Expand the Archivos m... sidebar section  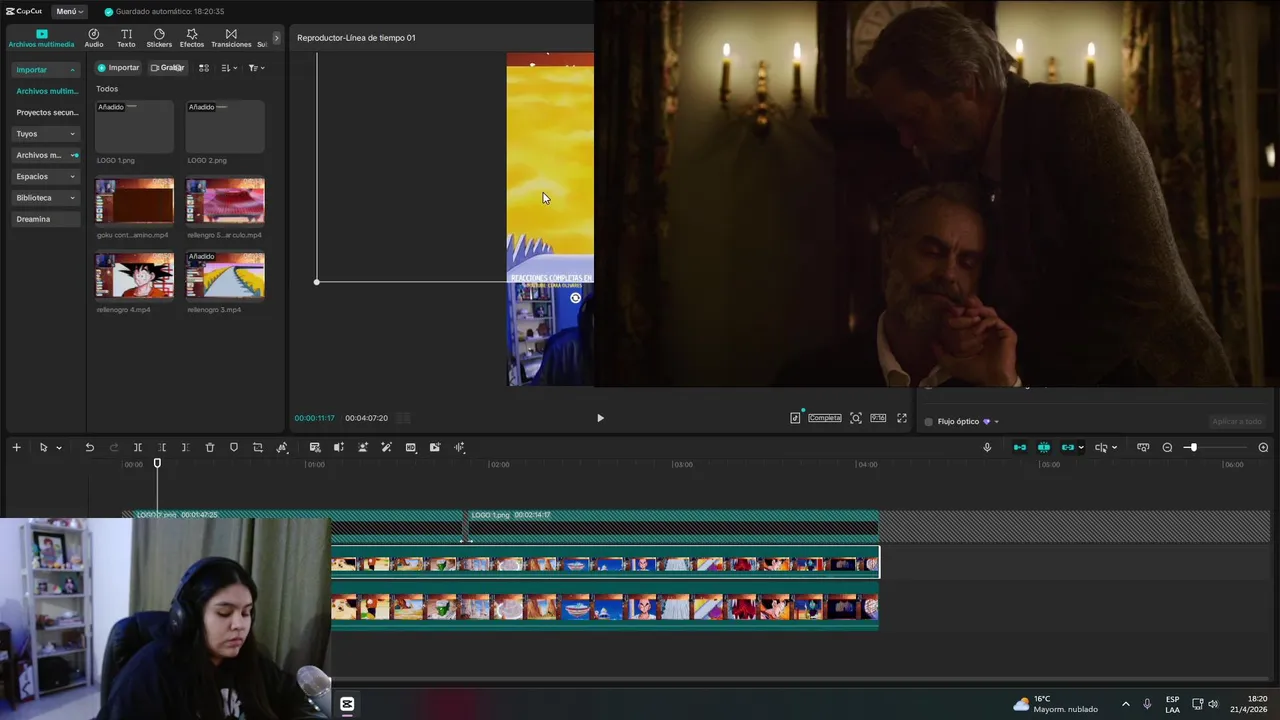(x=45, y=155)
